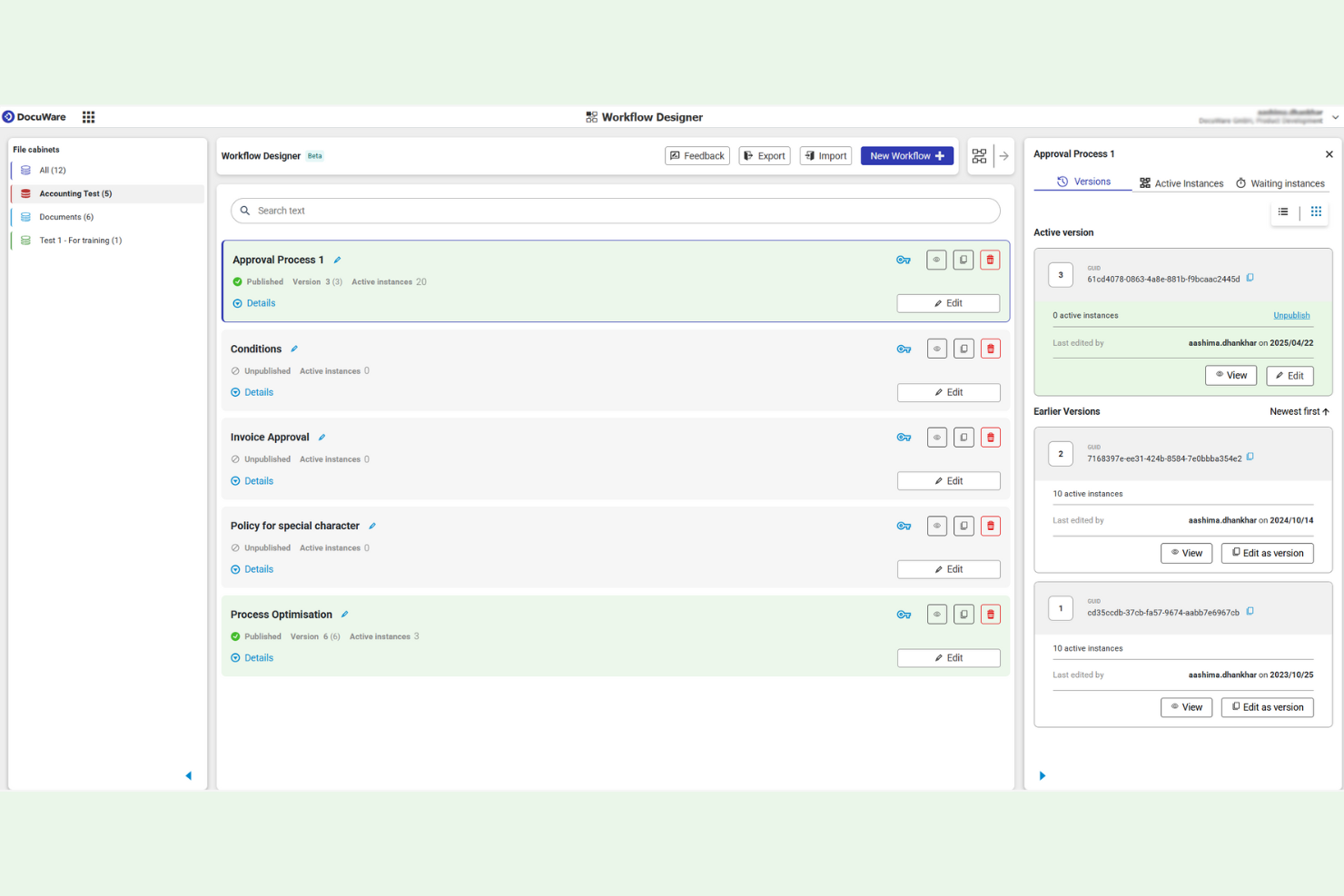Unpublish the active version of Approval Process 1
Screen dimensions: 1344x896
tap(1291, 315)
